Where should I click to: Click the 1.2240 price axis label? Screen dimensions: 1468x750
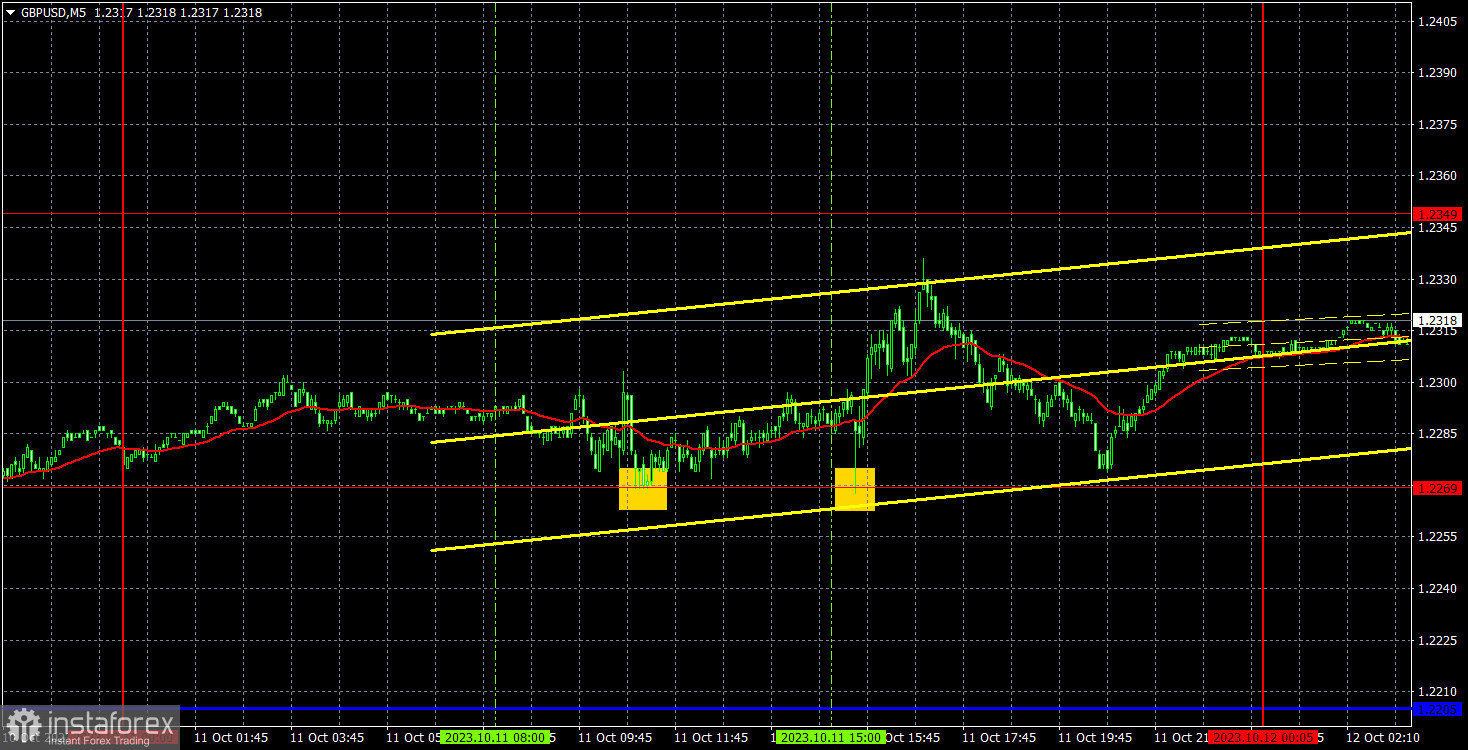pyautogui.click(x=1438, y=589)
